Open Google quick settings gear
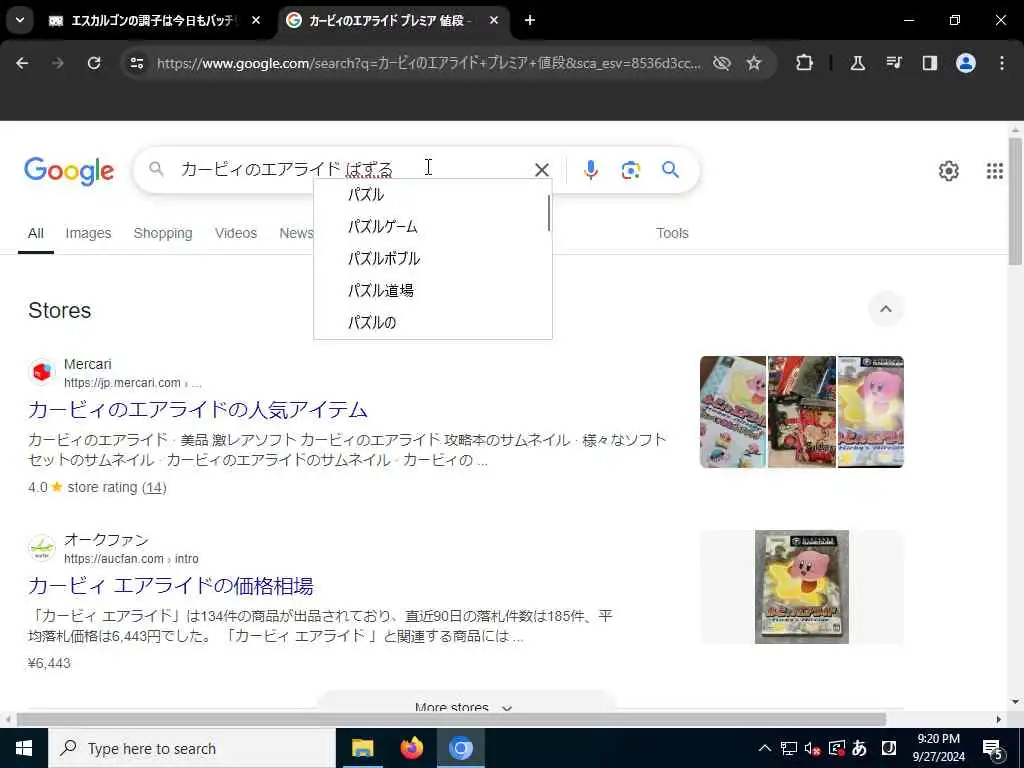This screenshot has height=768, width=1024. (x=949, y=171)
